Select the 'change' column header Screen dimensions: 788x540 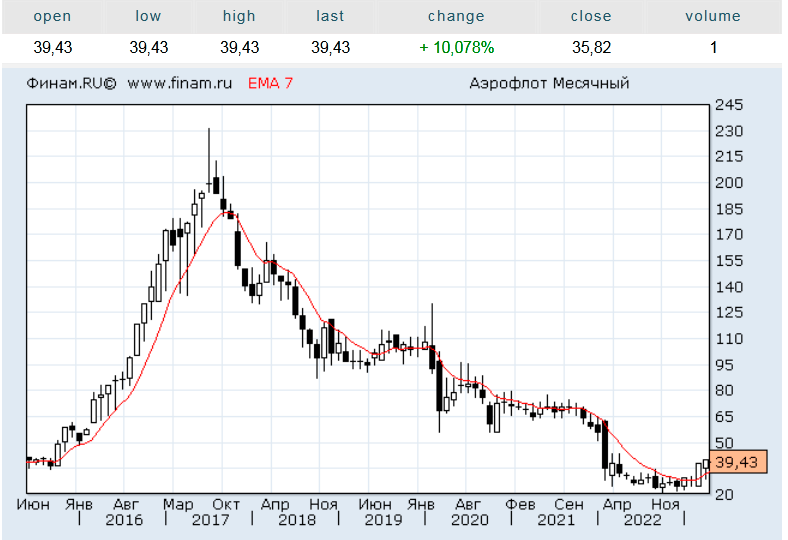pos(456,16)
